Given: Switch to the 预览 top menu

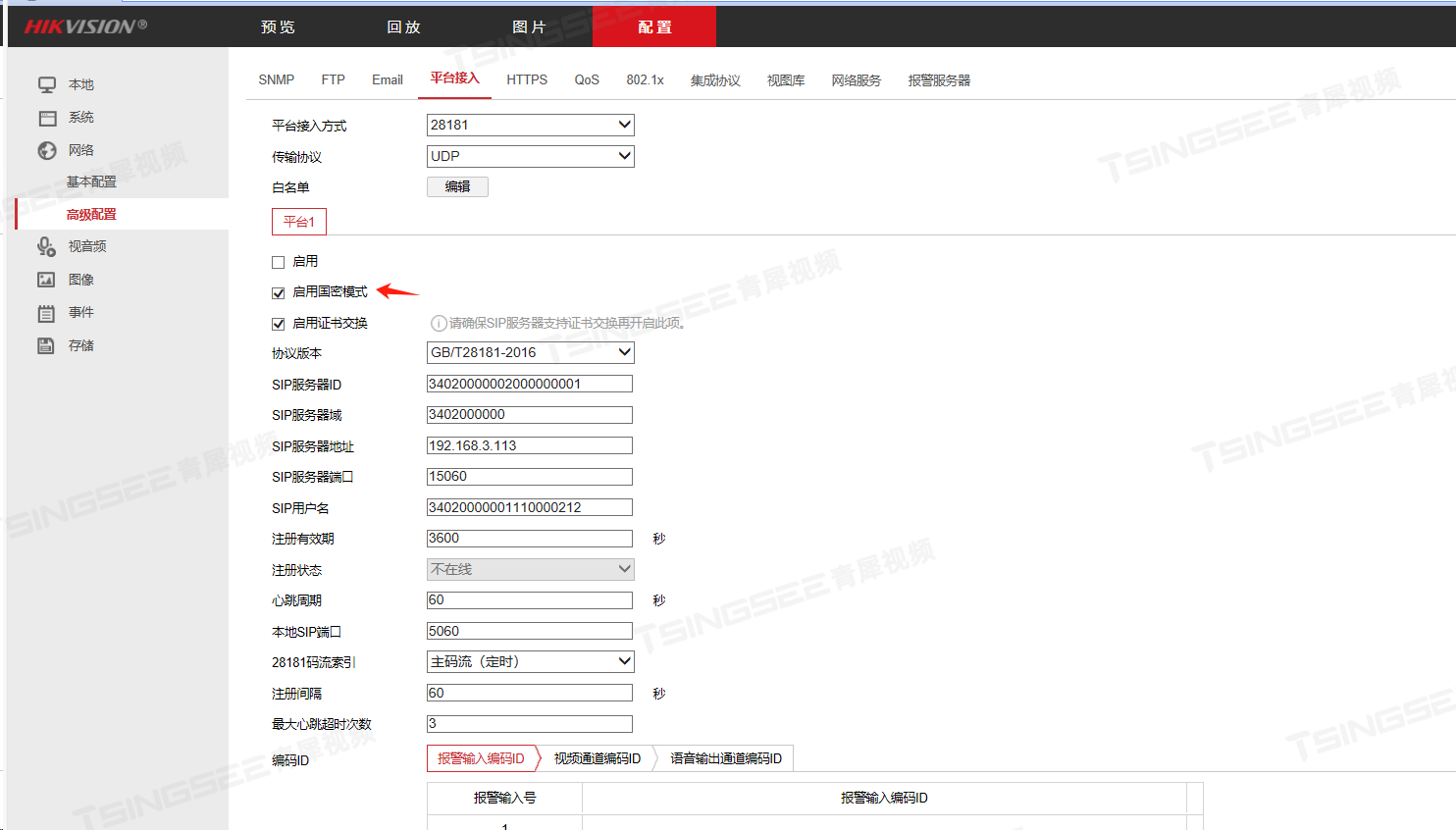Looking at the screenshot, I should tap(278, 27).
